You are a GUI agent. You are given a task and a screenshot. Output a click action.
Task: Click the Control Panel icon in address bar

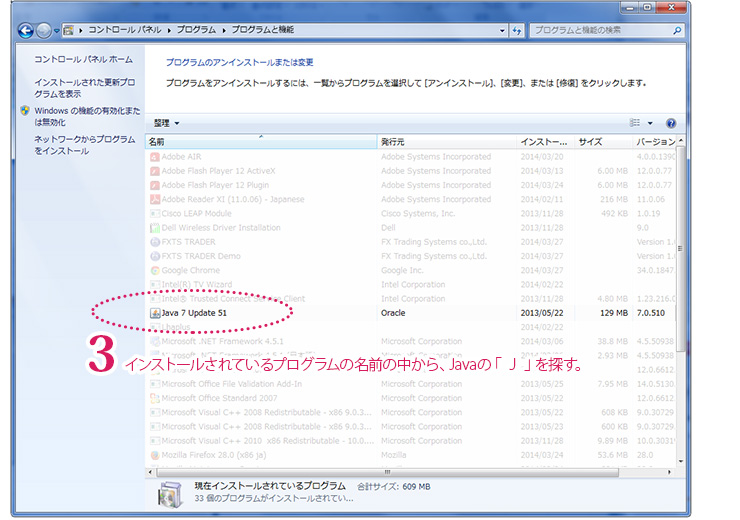pyautogui.click(x=68, y=30)
